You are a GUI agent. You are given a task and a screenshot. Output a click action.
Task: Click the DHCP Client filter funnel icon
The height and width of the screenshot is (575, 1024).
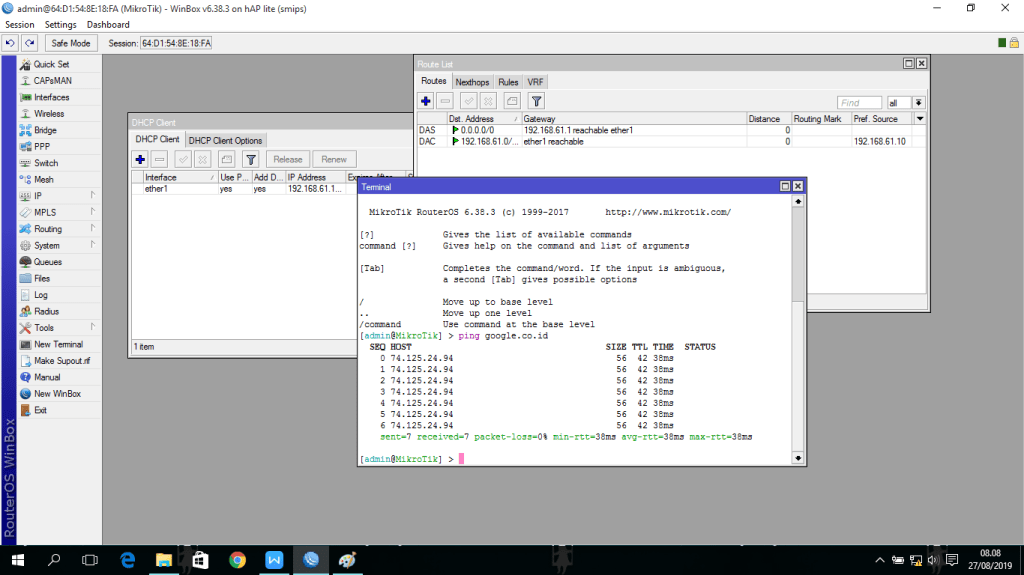pos(251,159)
